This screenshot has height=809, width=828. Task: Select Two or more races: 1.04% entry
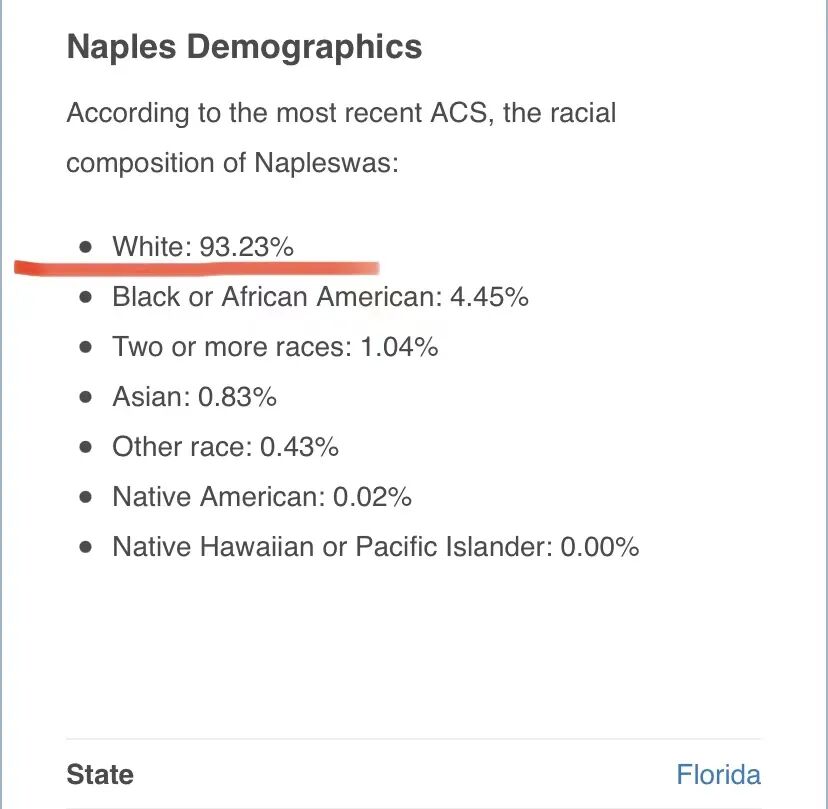coord(275,346)
